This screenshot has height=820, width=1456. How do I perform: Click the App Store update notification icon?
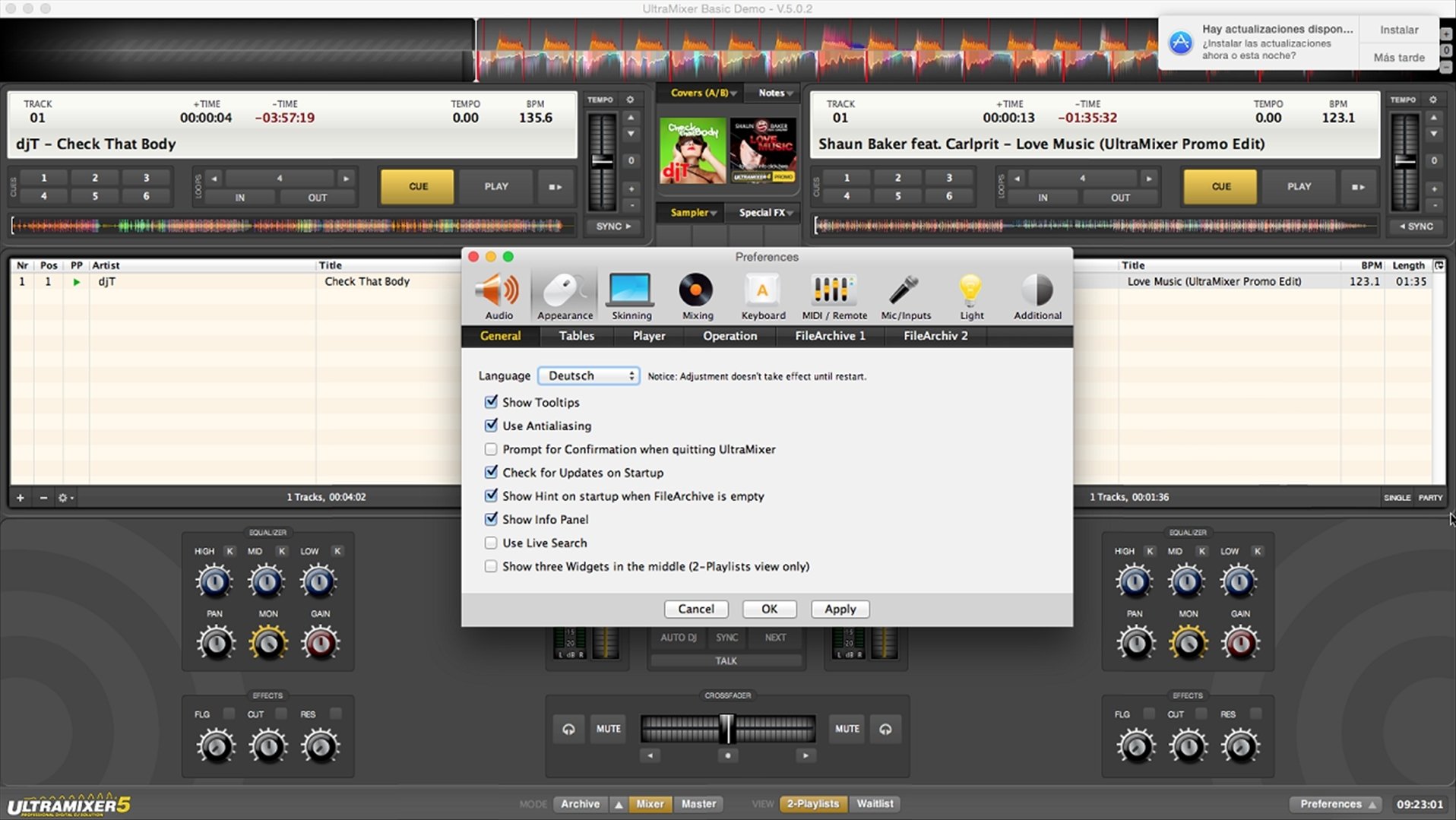[1180, 43]
